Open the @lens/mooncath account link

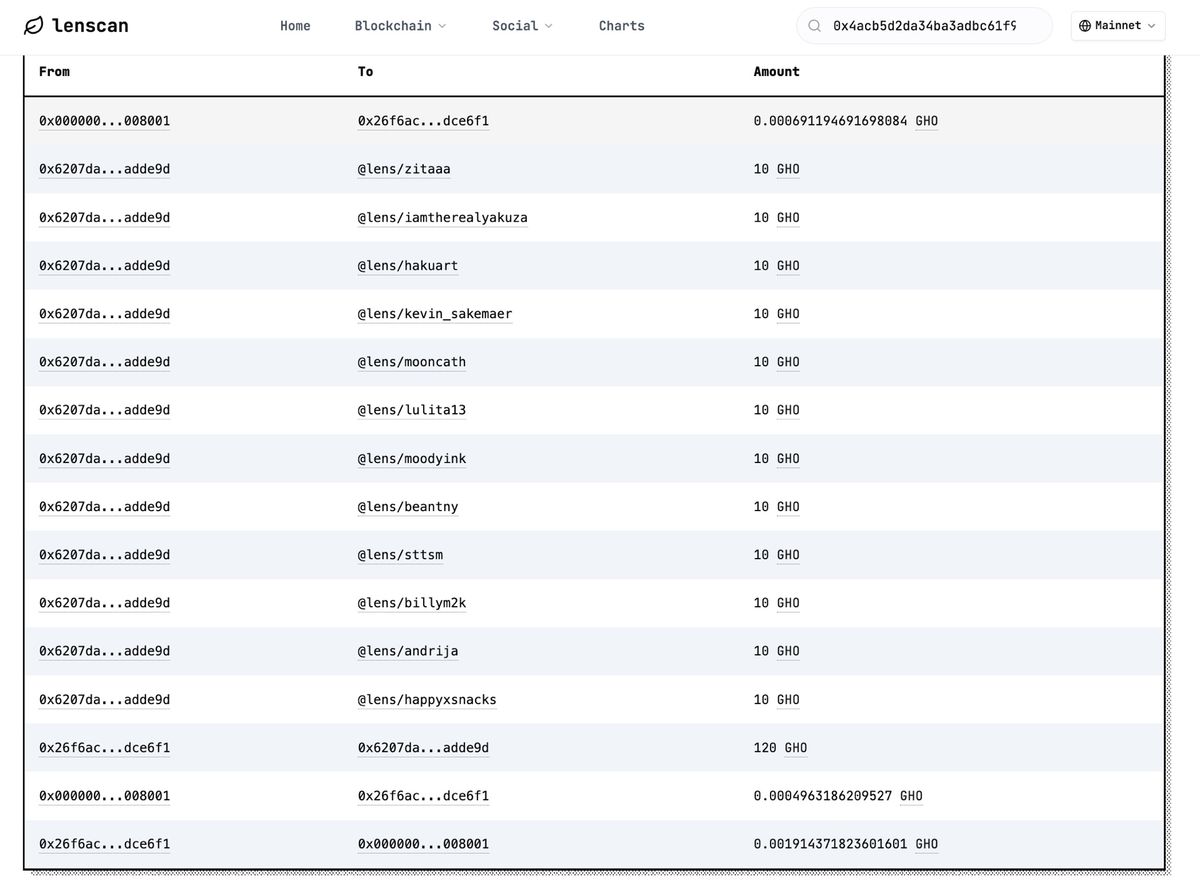pos(412,361)
